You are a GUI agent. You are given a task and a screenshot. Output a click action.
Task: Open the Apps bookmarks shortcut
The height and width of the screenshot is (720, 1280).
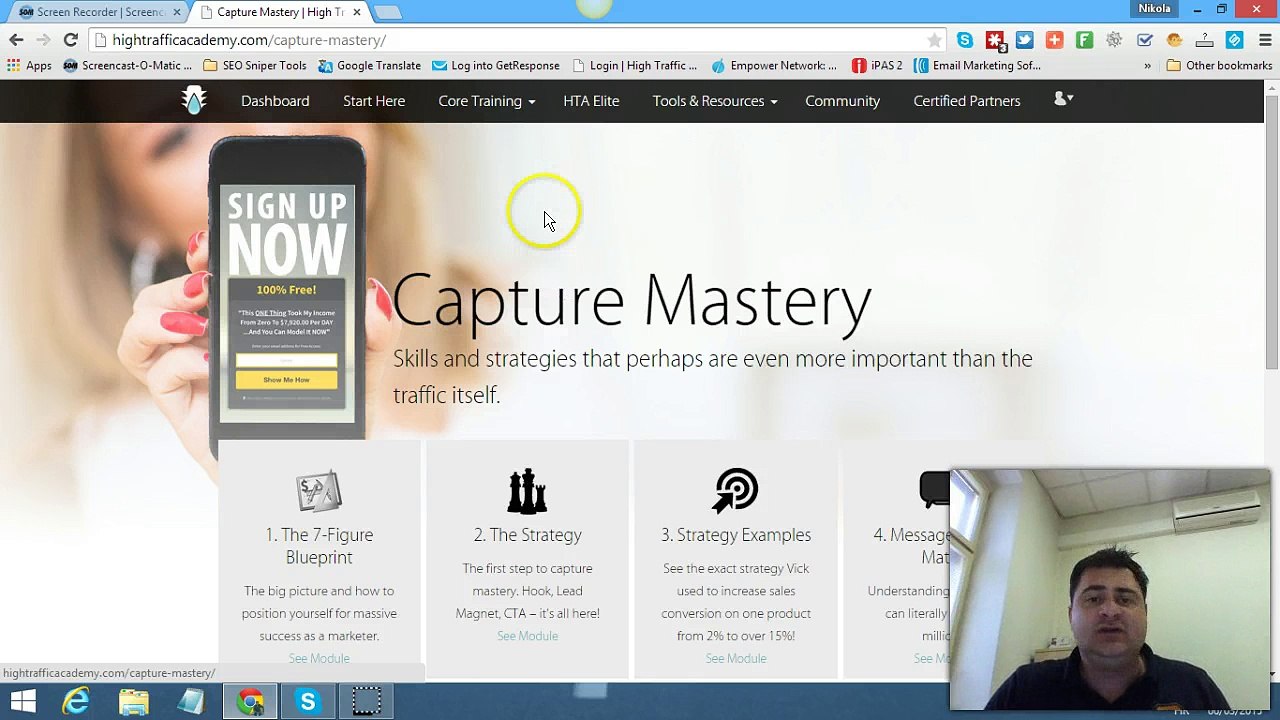(x=29, y=66)
